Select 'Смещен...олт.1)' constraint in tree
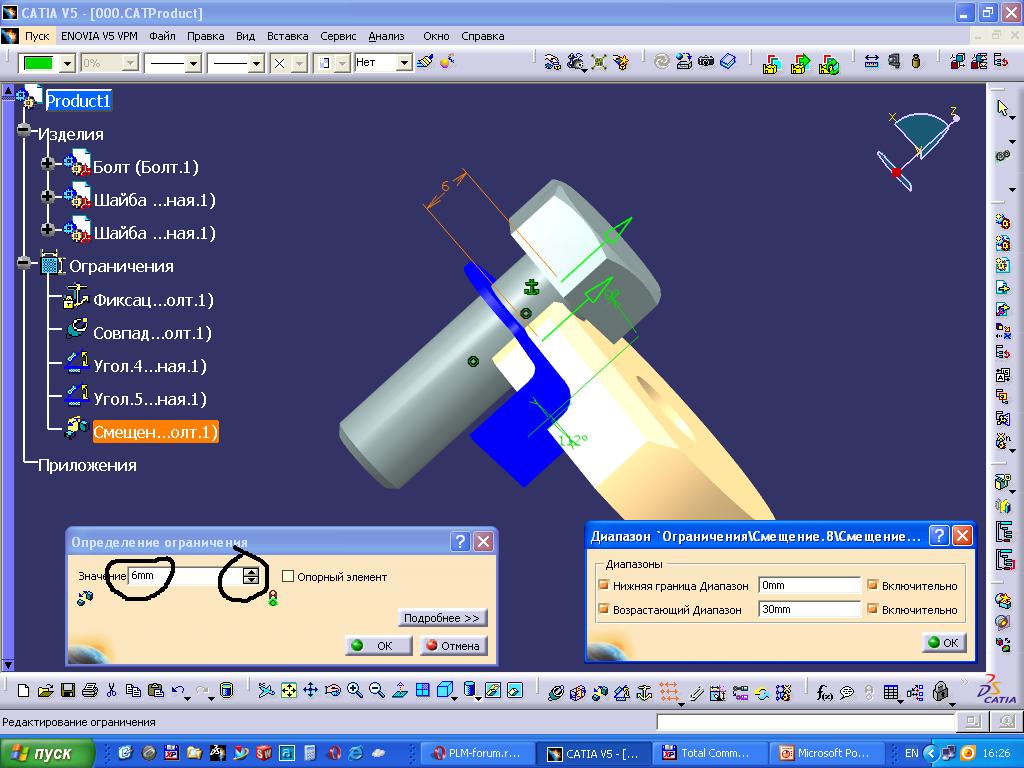 click(x=155, y=432)
